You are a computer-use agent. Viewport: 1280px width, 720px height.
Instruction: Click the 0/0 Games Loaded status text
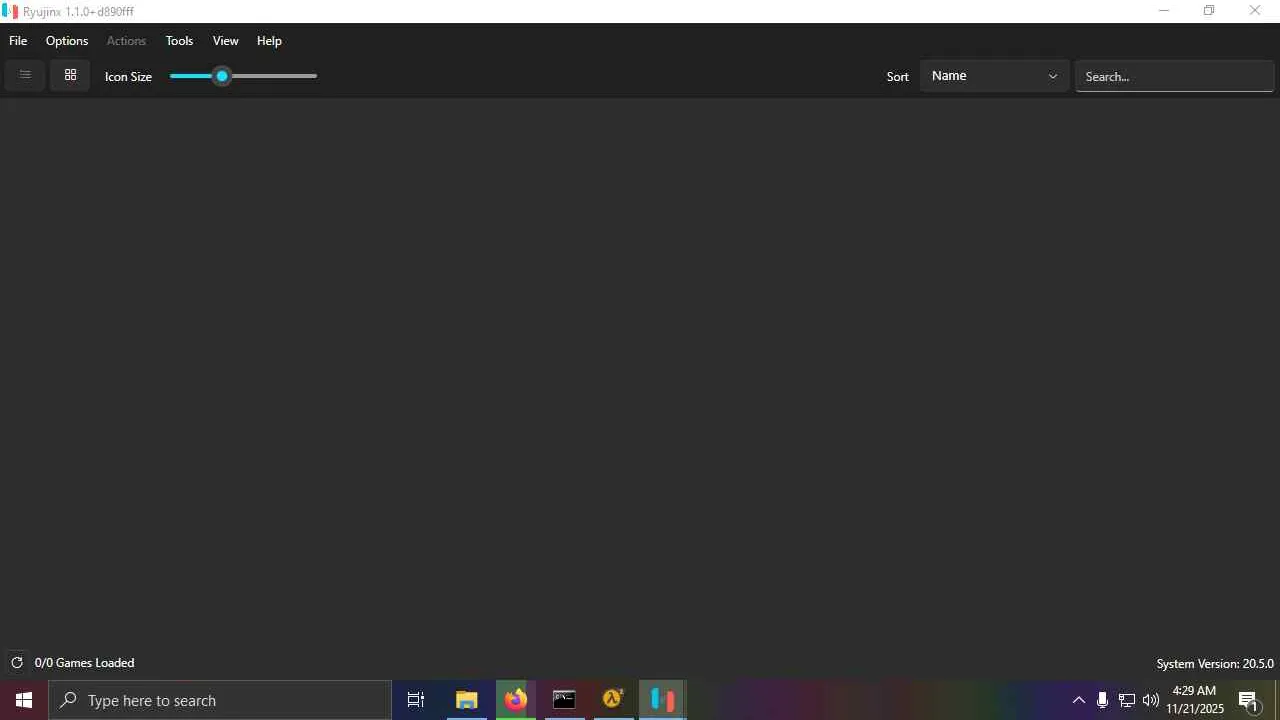pos(84,663)
